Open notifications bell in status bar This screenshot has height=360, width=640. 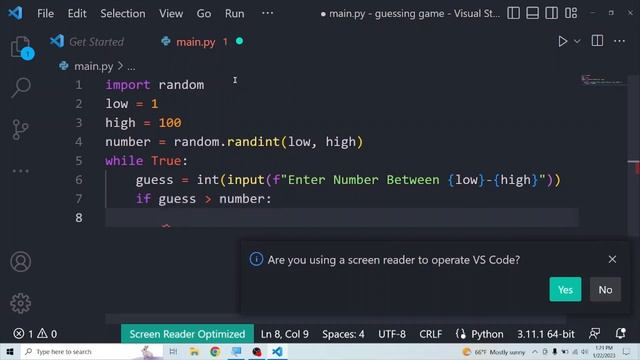tap(620, 333)
